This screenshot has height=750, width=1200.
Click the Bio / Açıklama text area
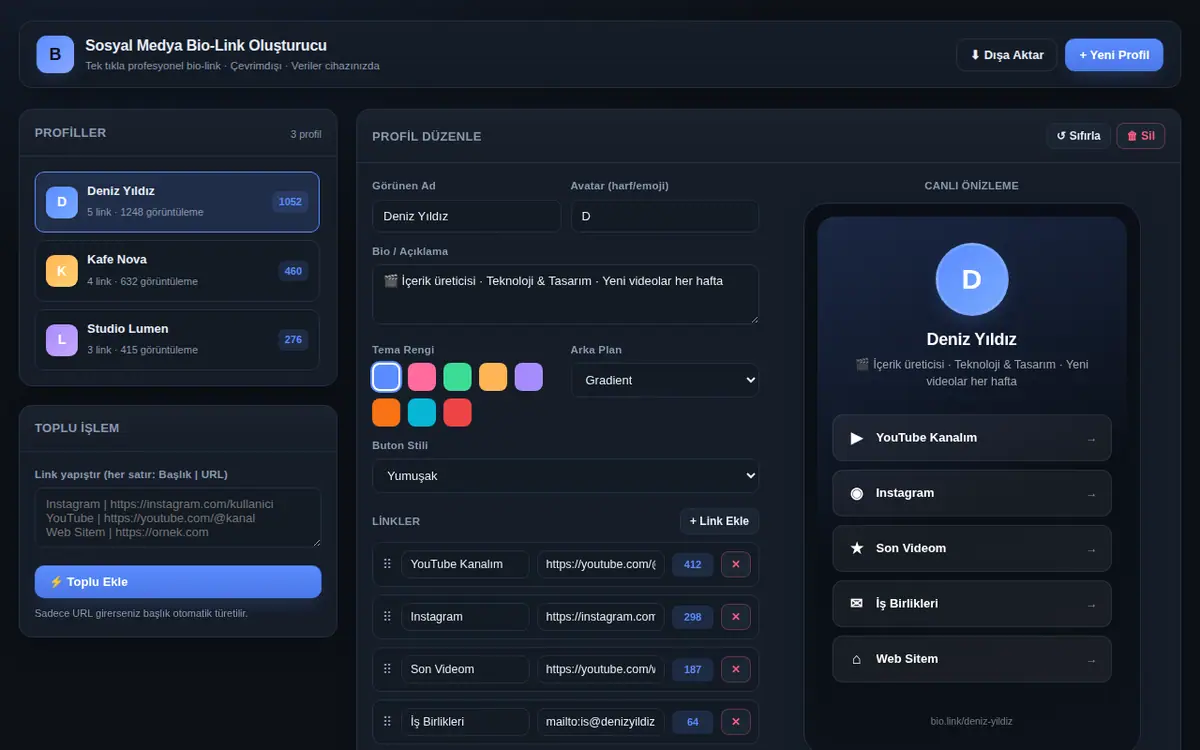click(565, 294)
